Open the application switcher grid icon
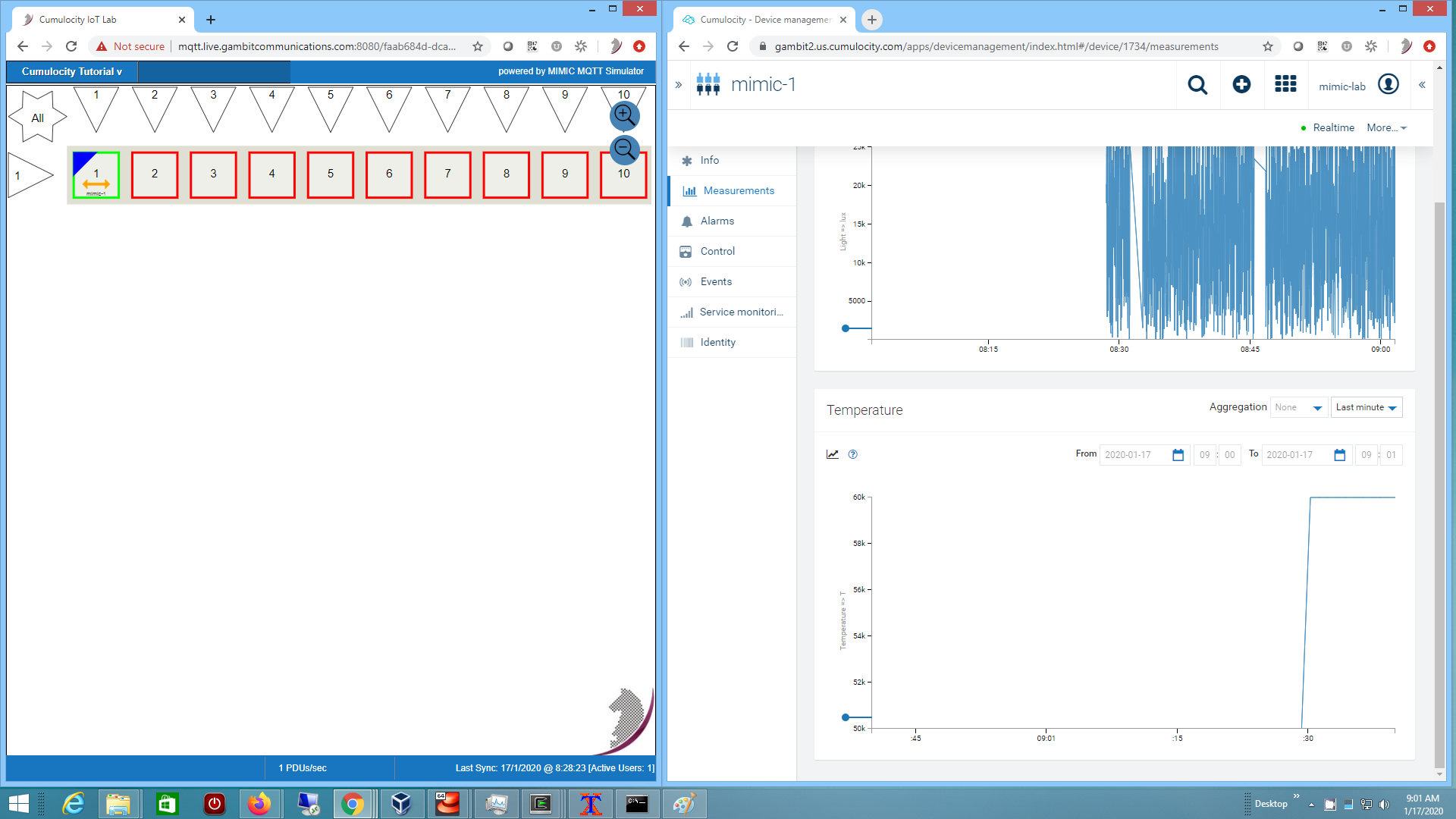The width and height of the screenshot is (1456, 819). click(x=1285, y=84)
